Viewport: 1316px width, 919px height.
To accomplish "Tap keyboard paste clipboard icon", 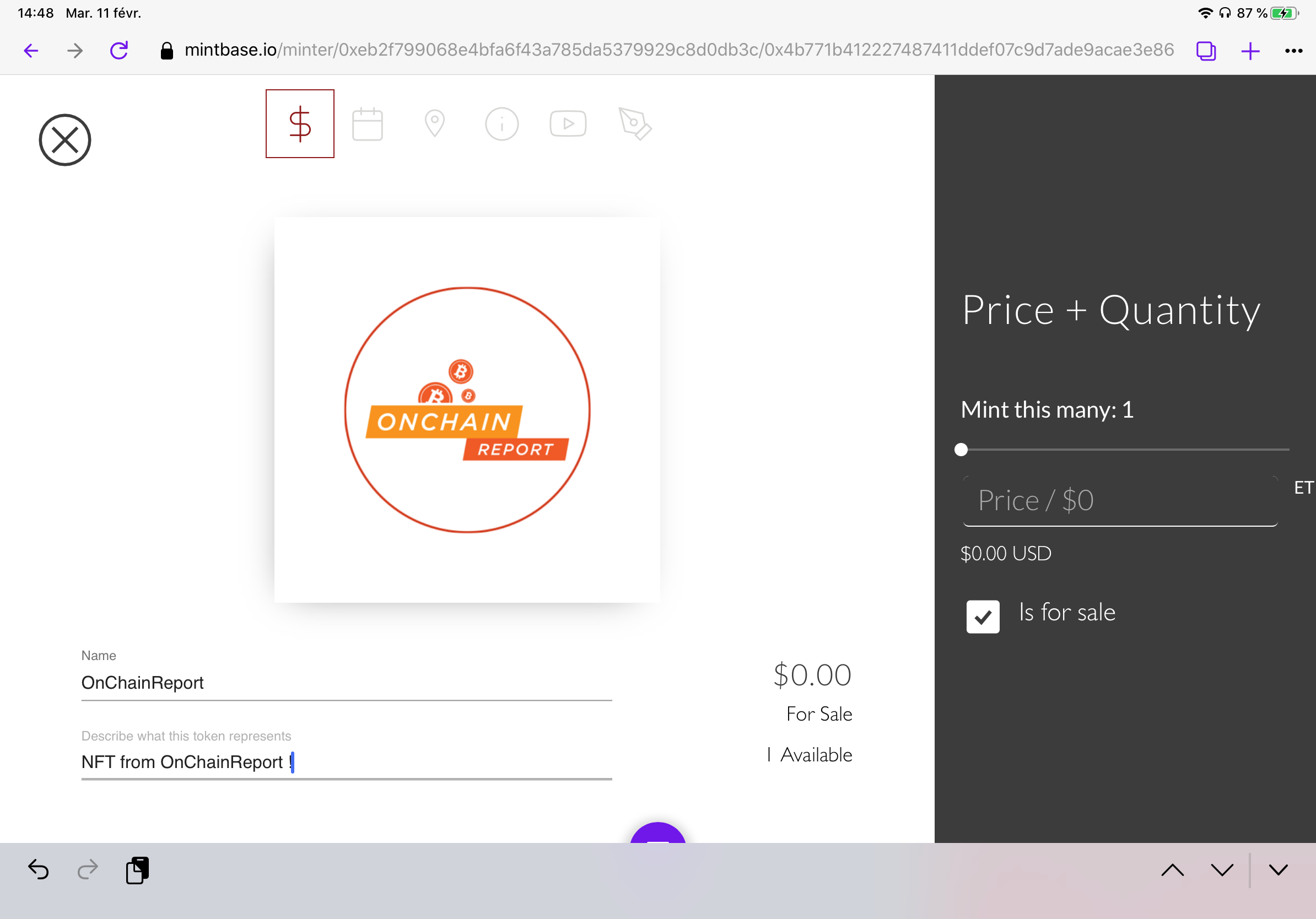I will tap(137, 871).
